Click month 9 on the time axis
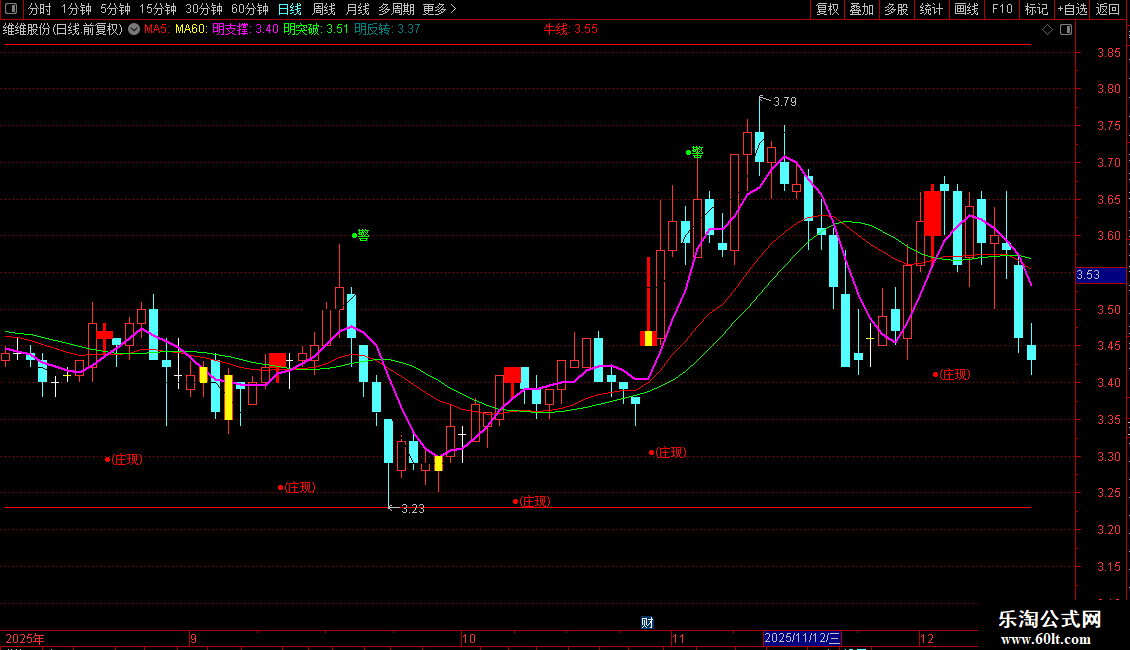Image resolution: width=1130 pixels, height=650 pixels. click(193, 638)
